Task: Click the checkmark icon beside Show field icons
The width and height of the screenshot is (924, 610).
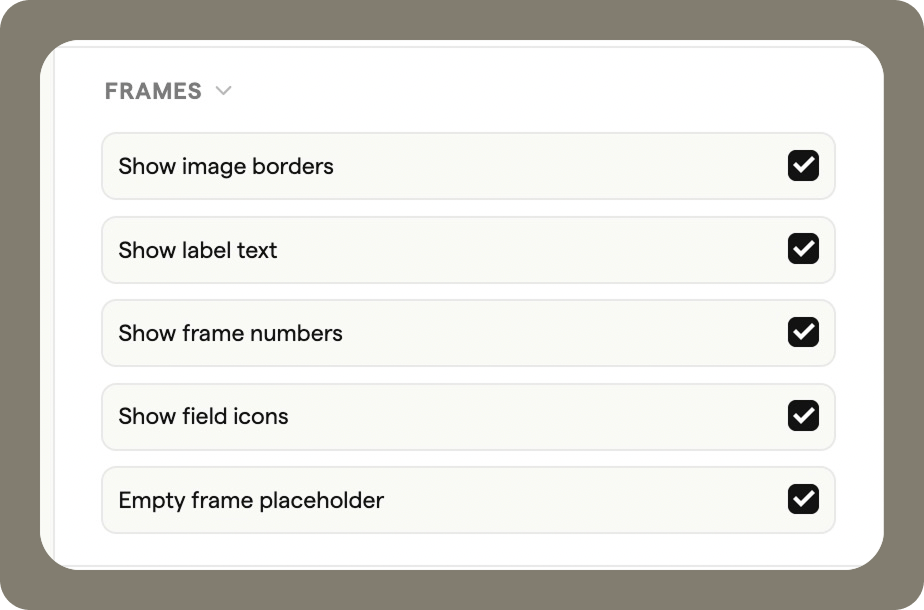Action: tap(804, 417)
